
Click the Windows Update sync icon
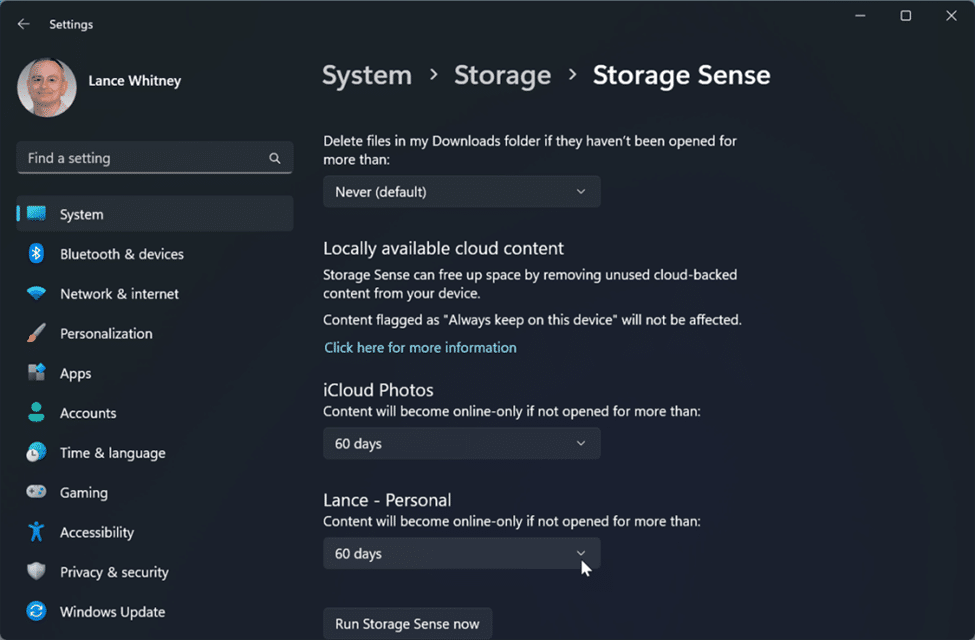point(37,612)
